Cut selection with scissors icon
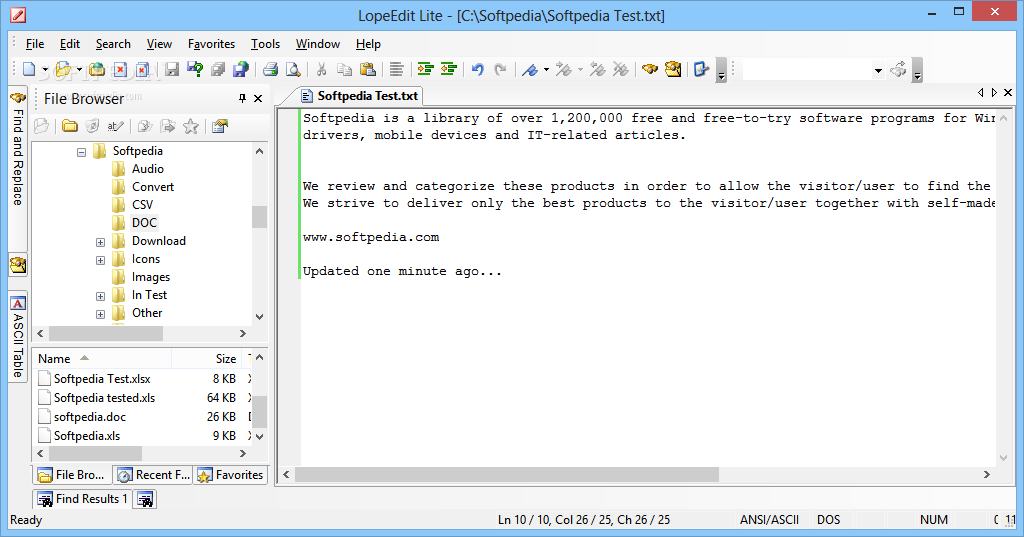1024x537 pixels. pos(321,69)
